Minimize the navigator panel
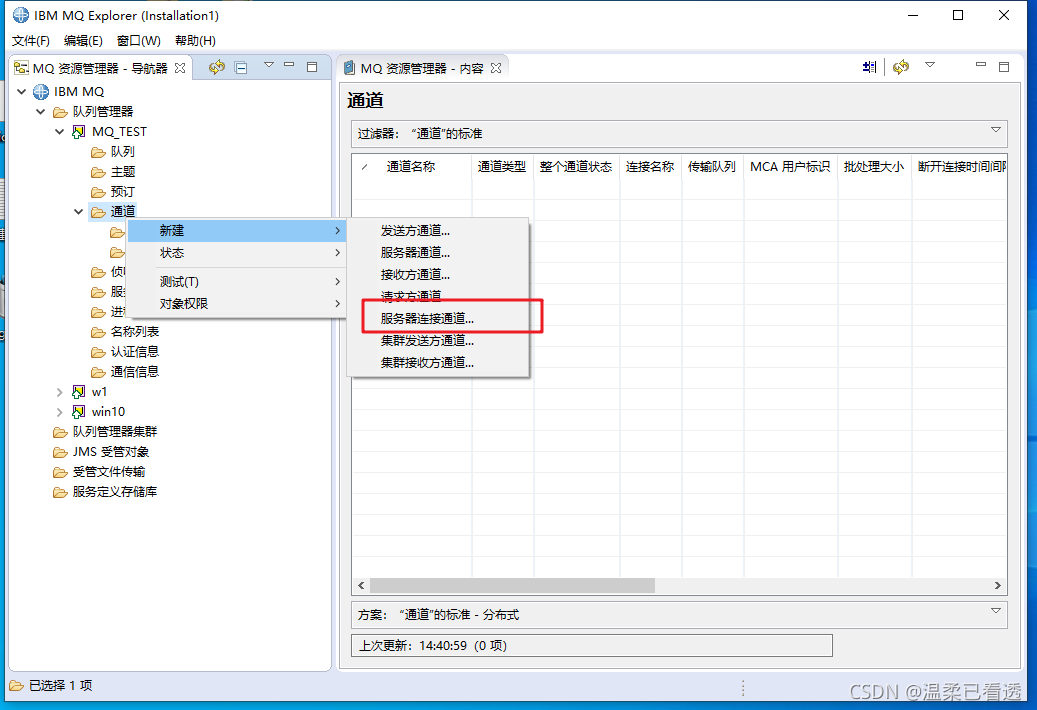 pyautogui.click(x=289, y=65)
